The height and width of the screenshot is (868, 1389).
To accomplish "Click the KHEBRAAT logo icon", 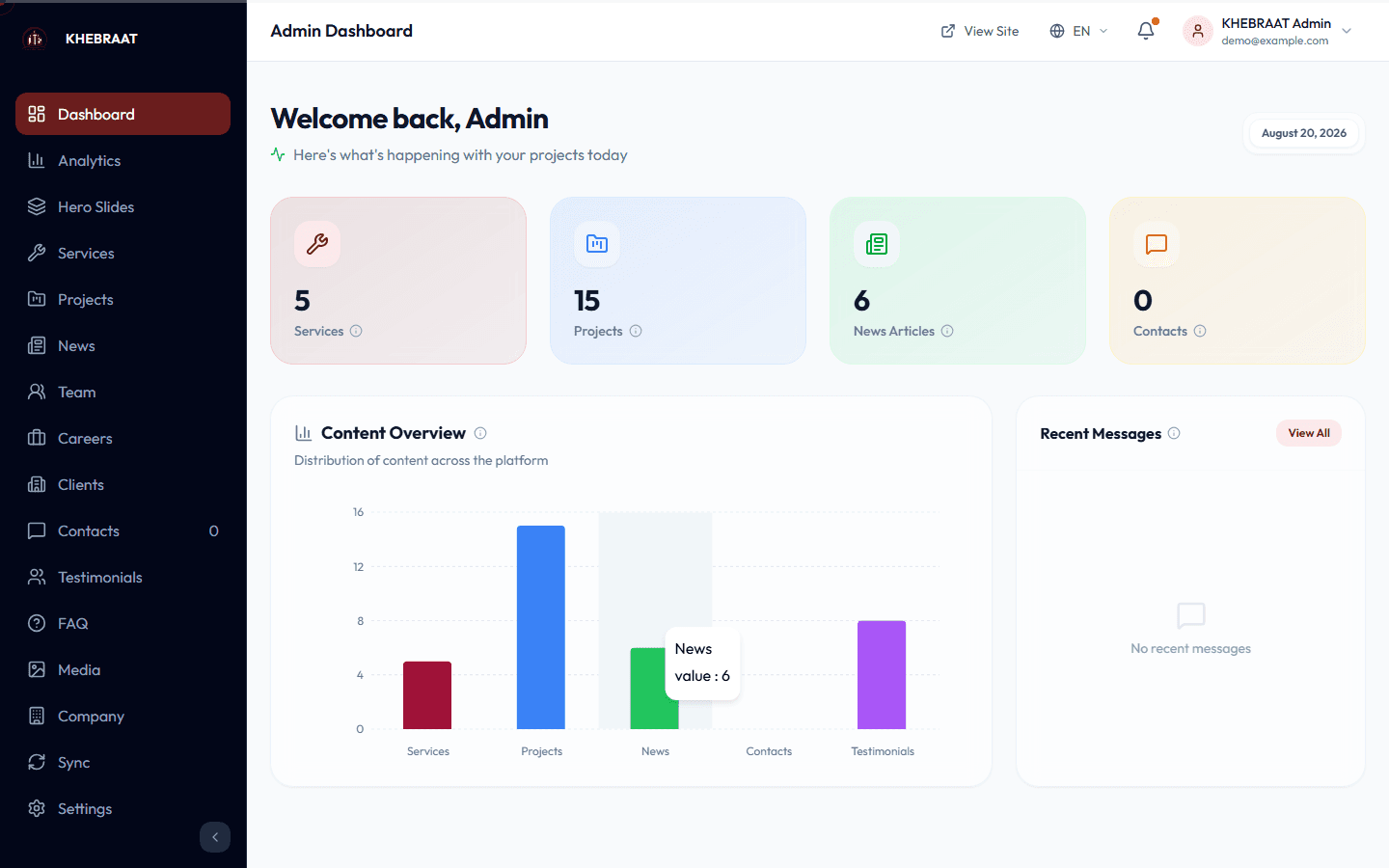I will click(35, 39).
